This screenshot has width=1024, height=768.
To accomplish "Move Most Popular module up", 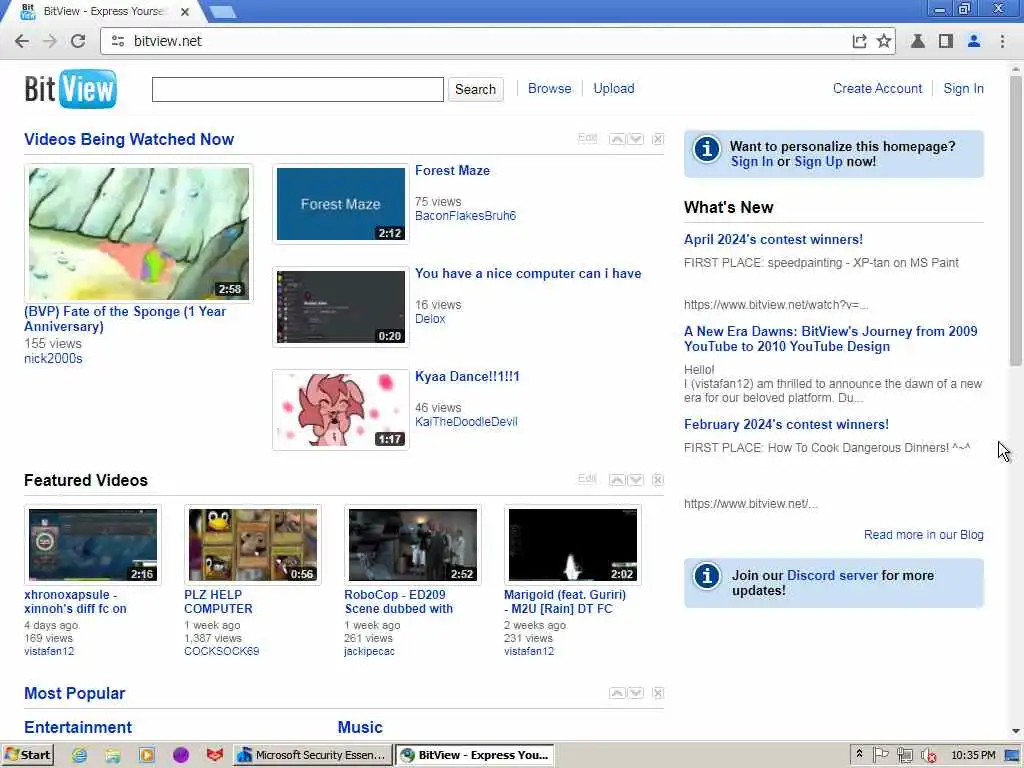I will click(x=617, y=693).
